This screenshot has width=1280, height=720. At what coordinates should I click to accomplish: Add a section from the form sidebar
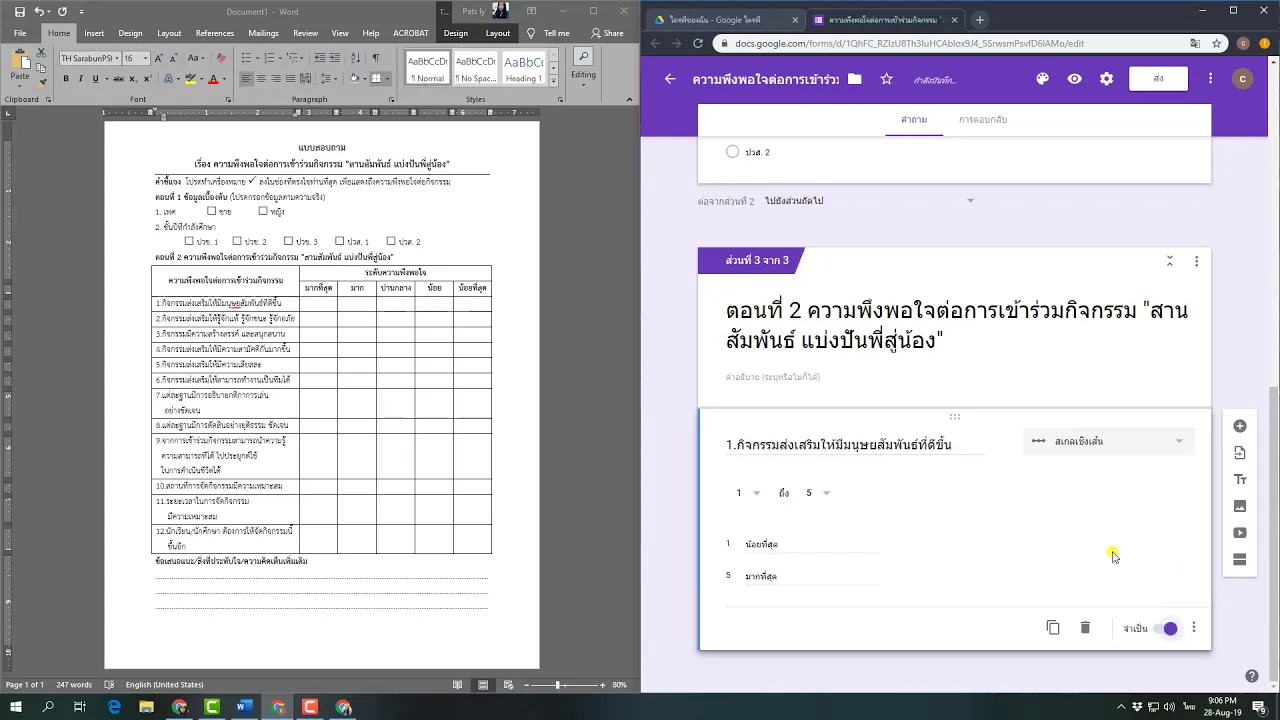[1240, 560]
